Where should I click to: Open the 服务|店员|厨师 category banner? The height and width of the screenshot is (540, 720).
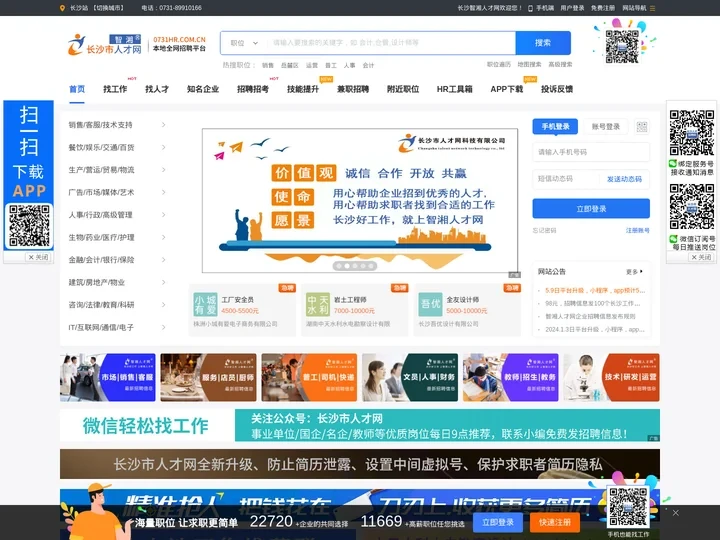pyautogui.click(x=208, y=377)
